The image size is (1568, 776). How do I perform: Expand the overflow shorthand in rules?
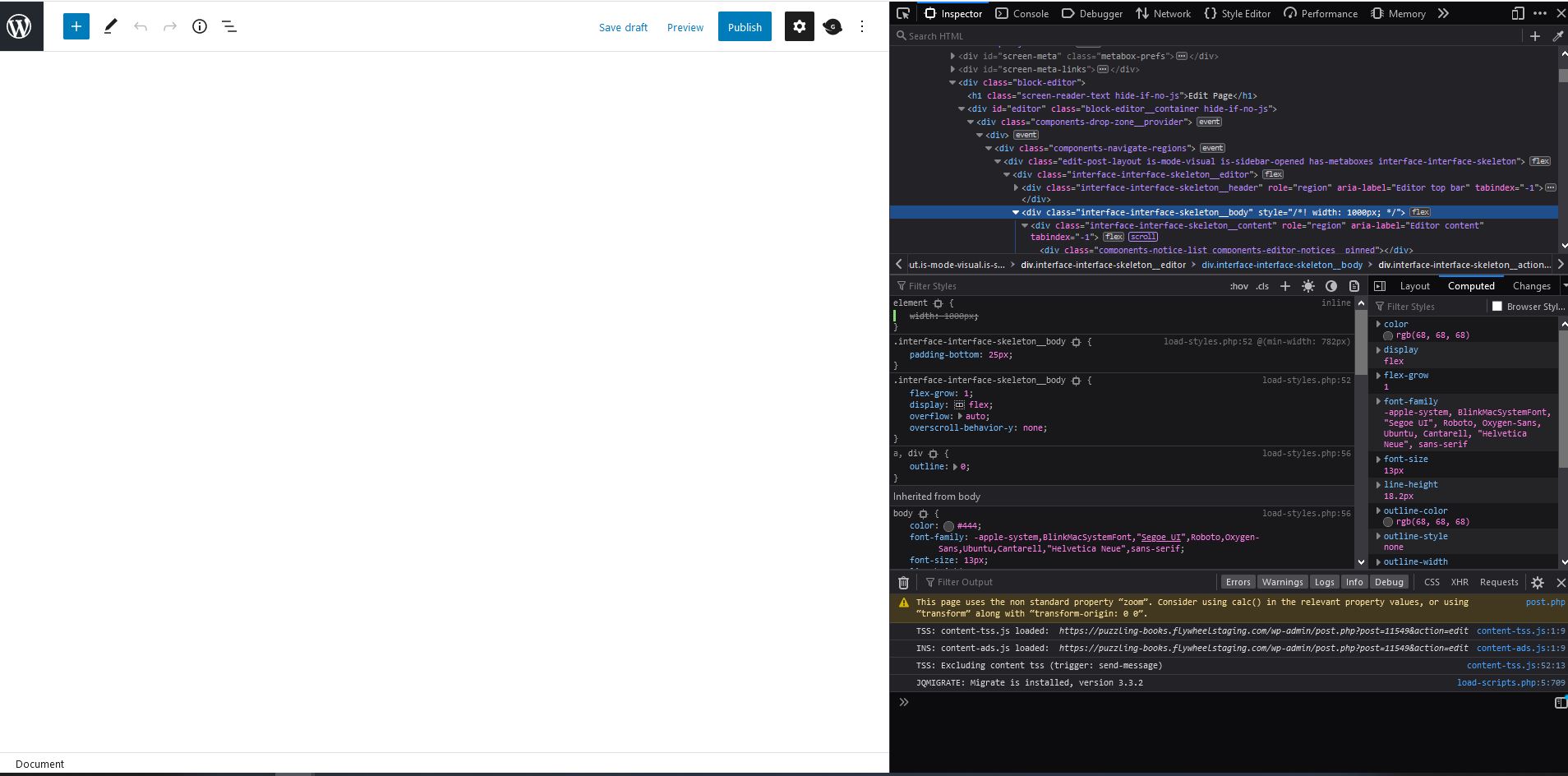point(960,416)
